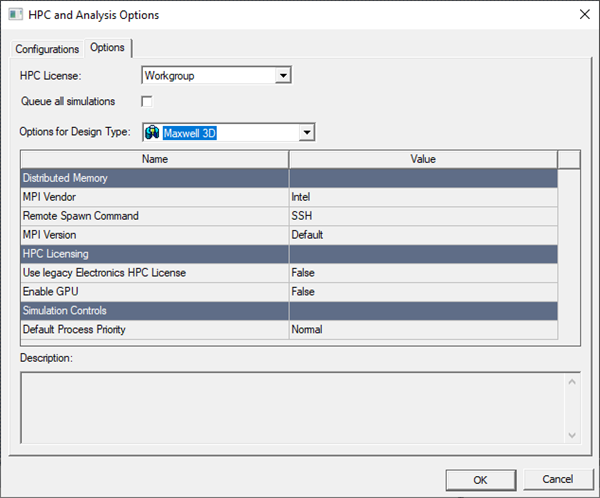The image size is (600, 498).
Task: Select Use legacy Electronics HPC License row
Action: (155, 273)
